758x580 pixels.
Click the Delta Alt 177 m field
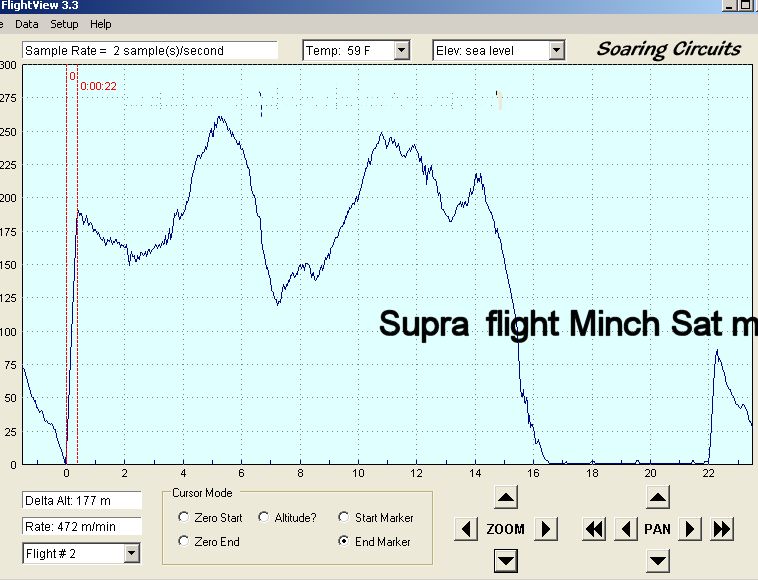(82, 500)
